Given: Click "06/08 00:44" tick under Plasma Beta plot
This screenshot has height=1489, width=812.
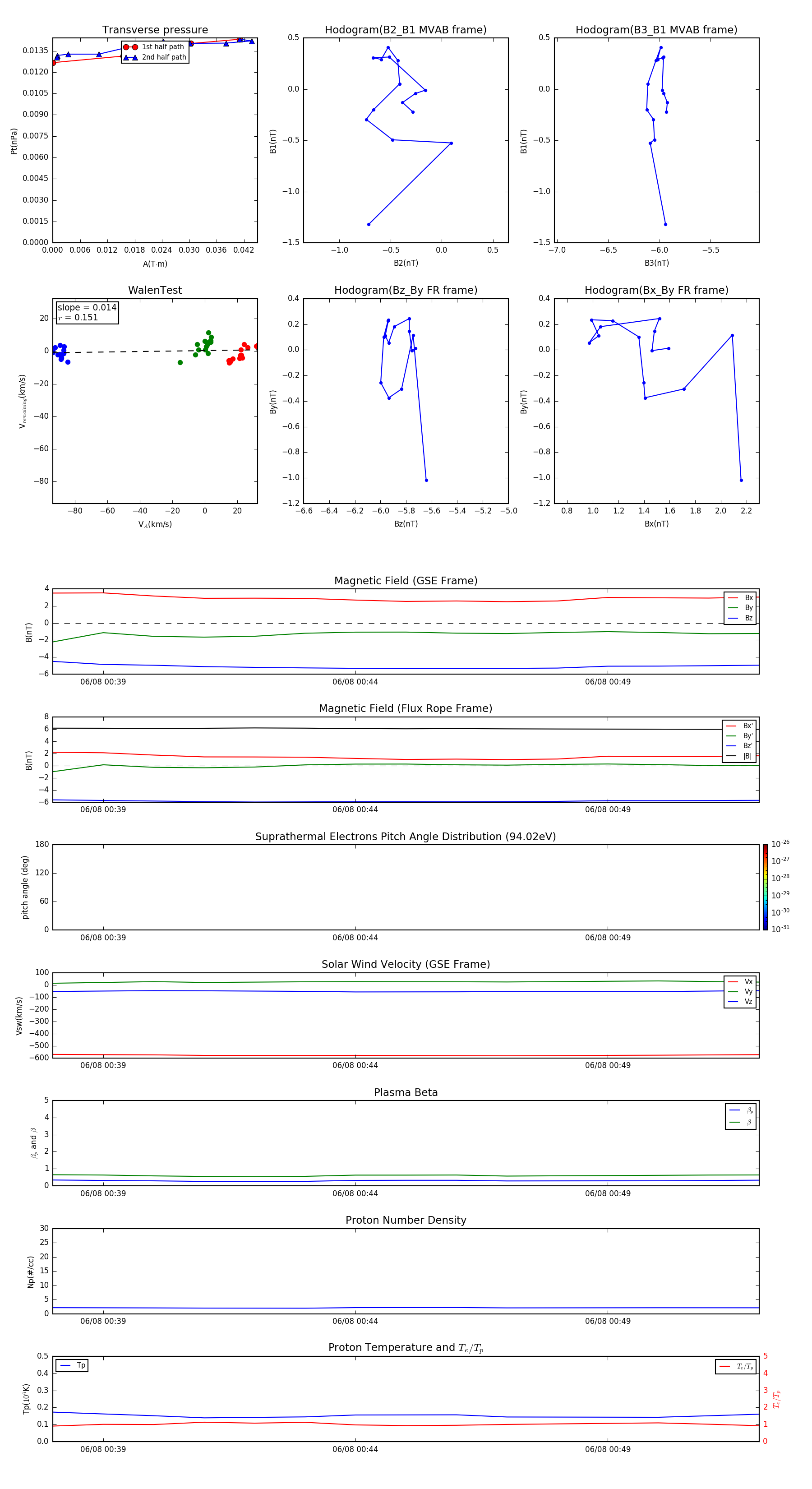Looking at the screenshot, I should pyautogui.click(x=355, y=1193).
